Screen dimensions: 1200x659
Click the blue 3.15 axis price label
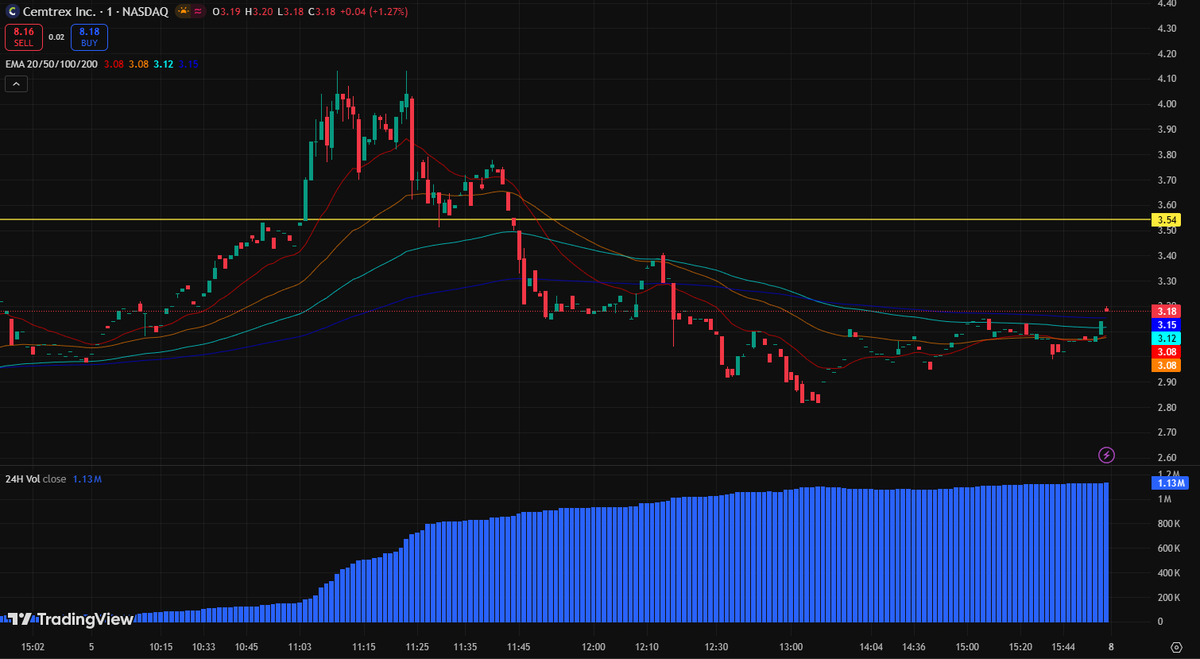point(1166,325)
